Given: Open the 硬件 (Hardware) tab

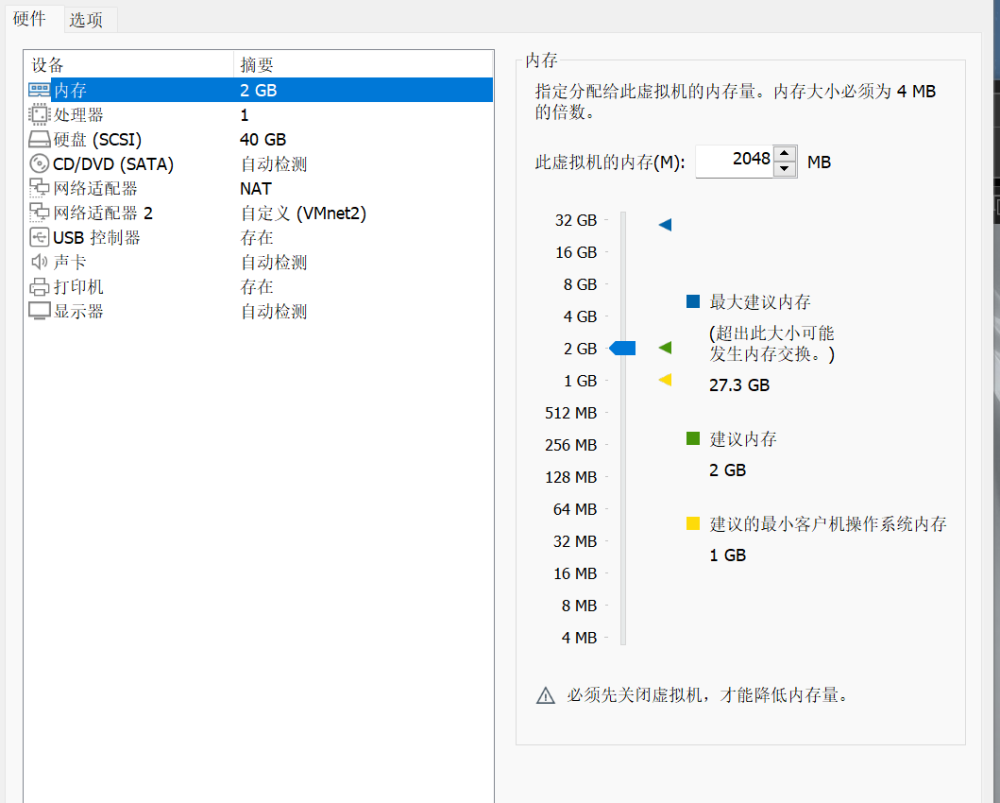Looking at the screenshot, I should click(29, 19).
